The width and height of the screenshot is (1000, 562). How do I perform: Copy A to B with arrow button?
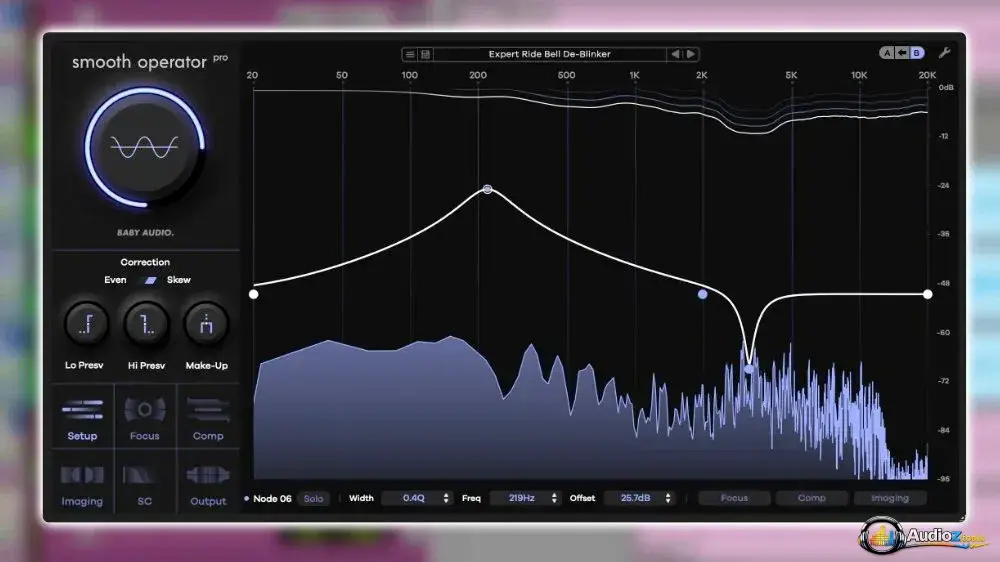(x=902, y=53)
